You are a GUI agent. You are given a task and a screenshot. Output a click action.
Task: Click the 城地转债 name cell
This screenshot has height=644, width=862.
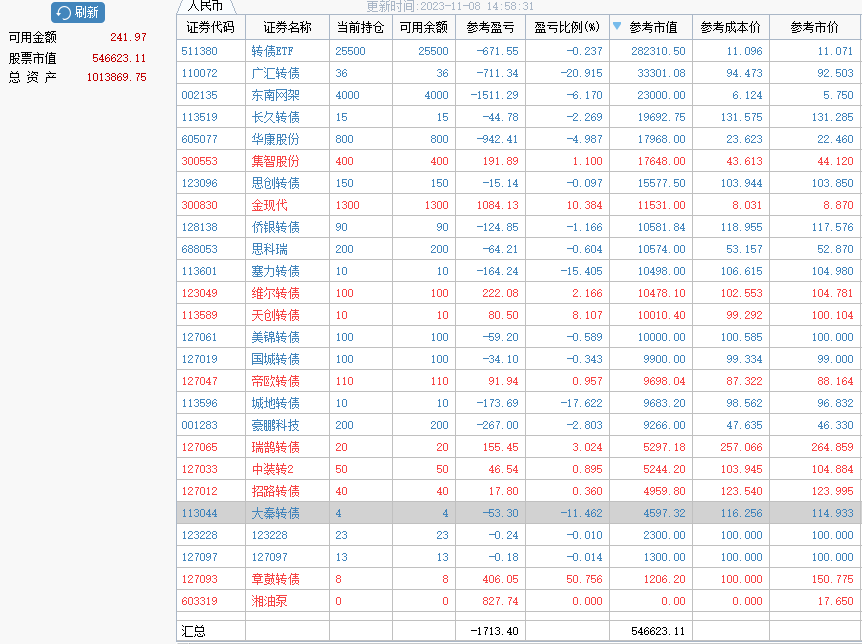click(x=275, y=403)
